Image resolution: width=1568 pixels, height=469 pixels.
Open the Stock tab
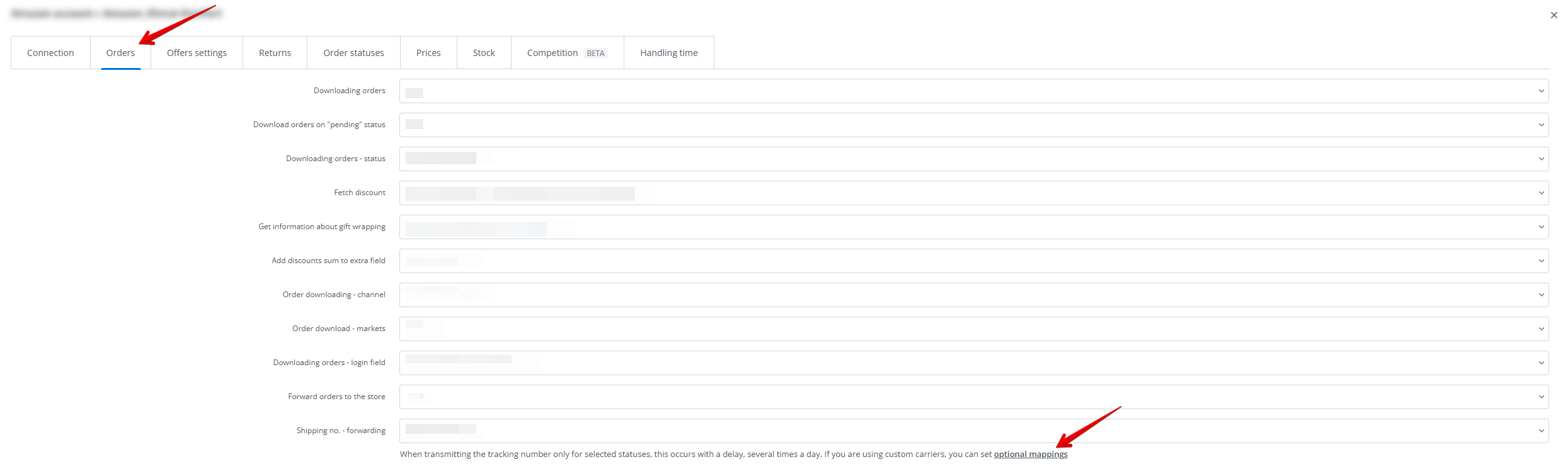pos(484,53)
